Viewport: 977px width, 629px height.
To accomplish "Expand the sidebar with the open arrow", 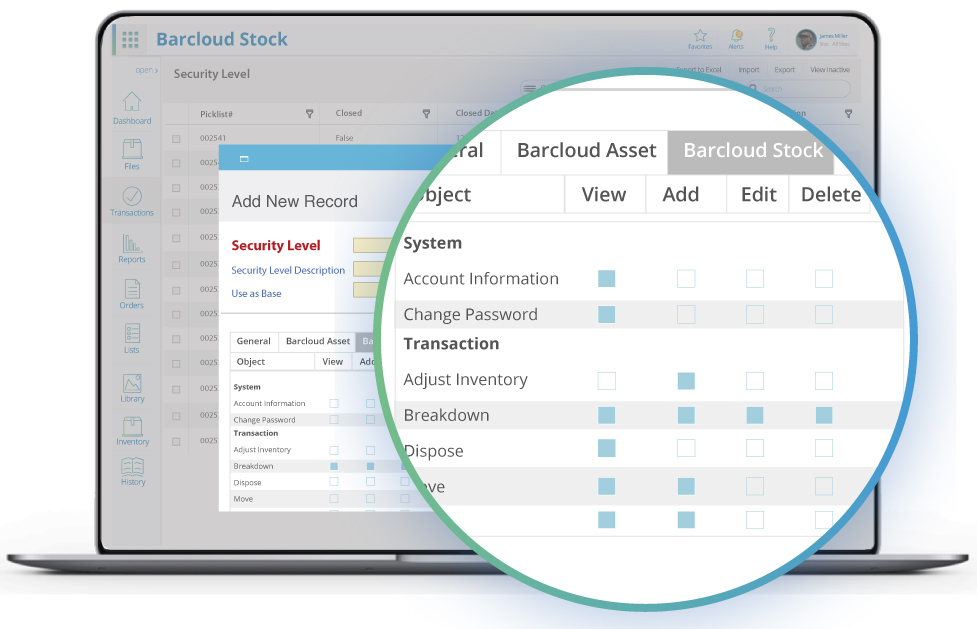I will [x=147, y=70].
